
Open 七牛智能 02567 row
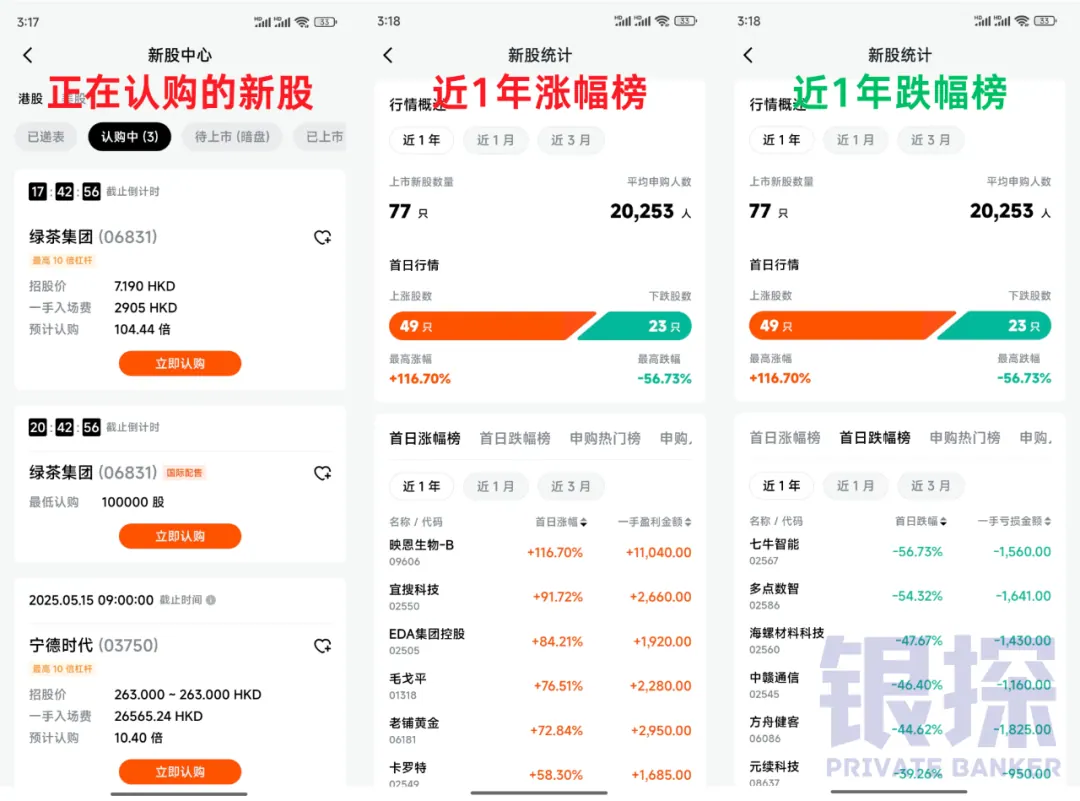click(900, 552)
